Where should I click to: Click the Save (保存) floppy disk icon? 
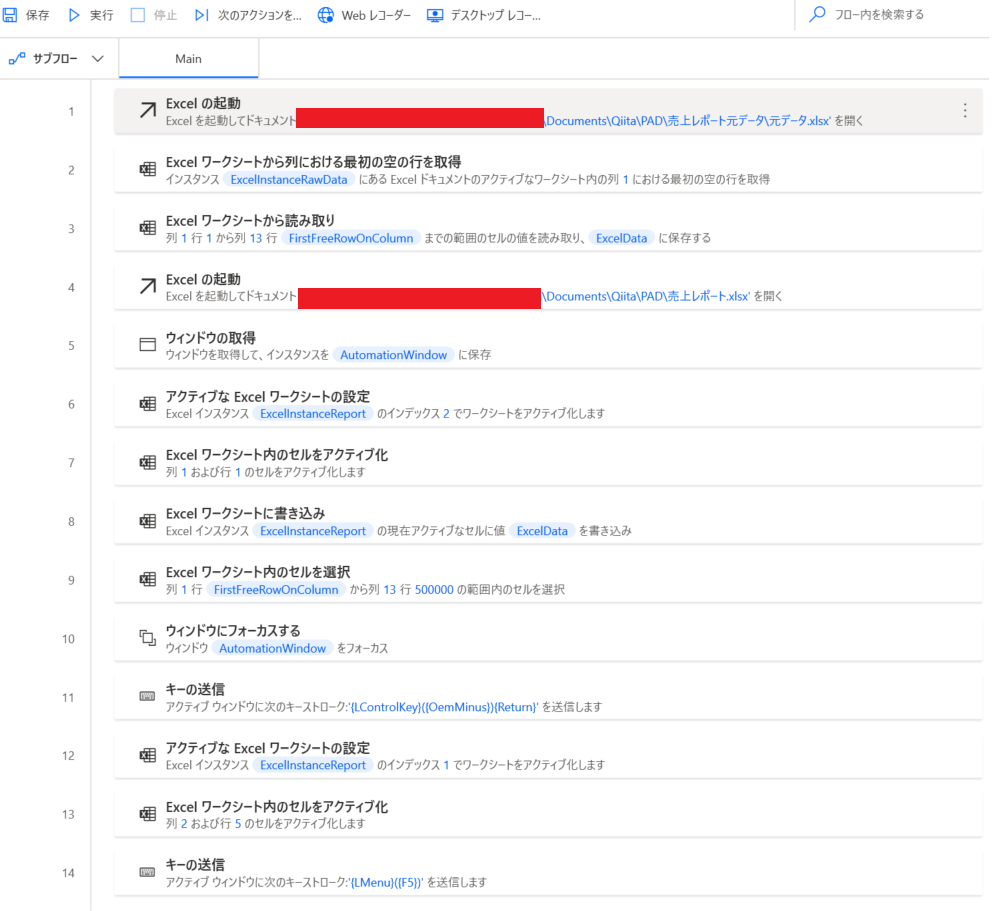10,15
